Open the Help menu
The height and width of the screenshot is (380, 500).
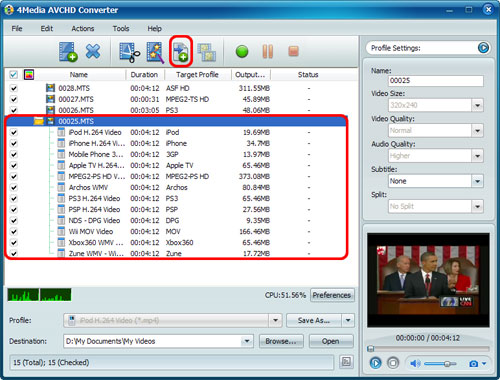(154, 28)
